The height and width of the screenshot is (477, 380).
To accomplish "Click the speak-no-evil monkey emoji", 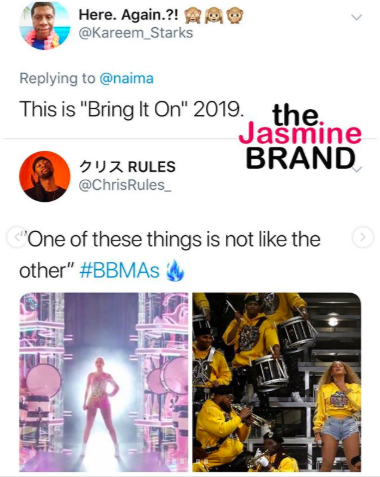I will (235, 15).
